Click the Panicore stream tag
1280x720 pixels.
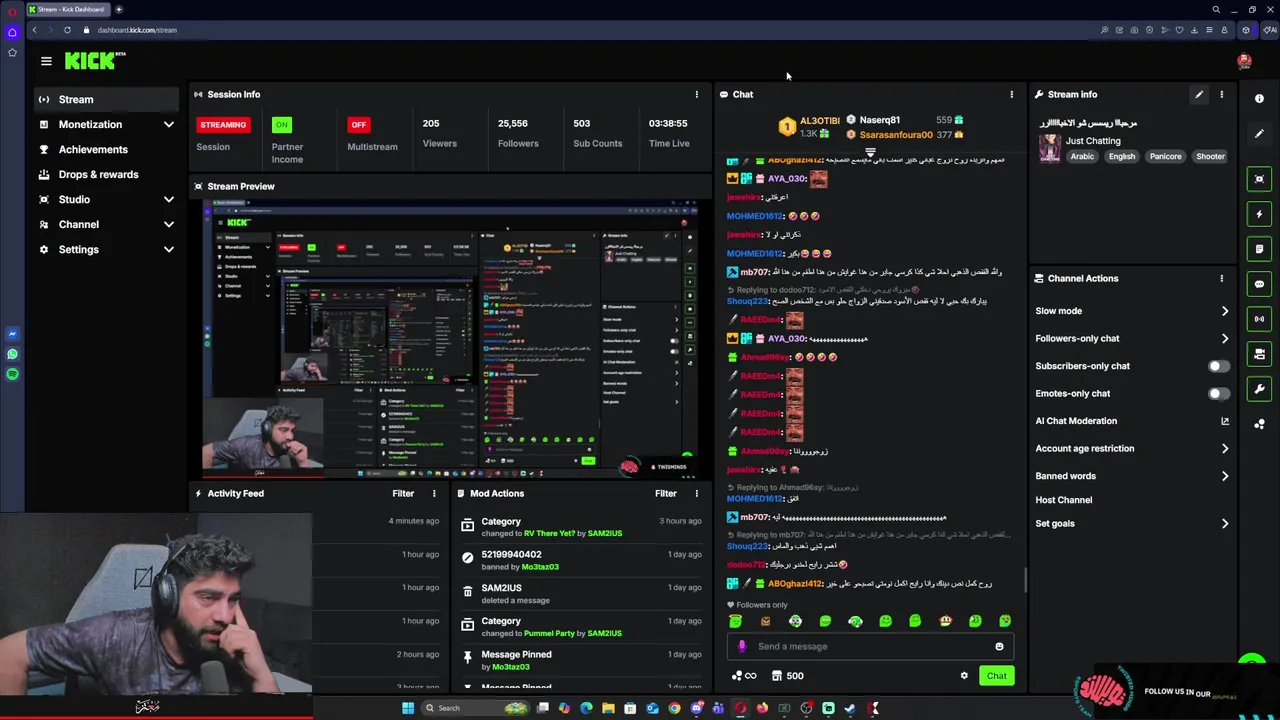[x=1165, y=157]
